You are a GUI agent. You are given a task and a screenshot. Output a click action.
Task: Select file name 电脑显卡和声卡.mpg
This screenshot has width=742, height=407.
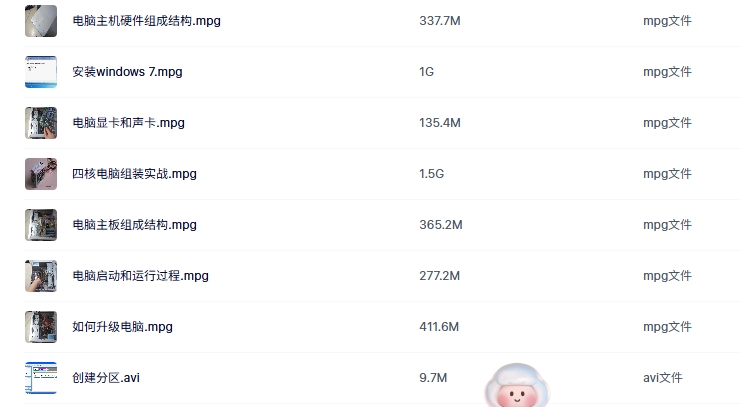(x=128, y=123)
